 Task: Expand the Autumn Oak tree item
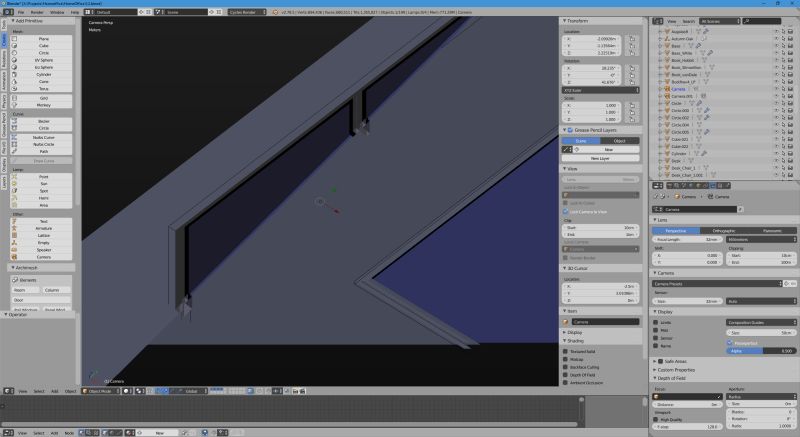(660, 39)
